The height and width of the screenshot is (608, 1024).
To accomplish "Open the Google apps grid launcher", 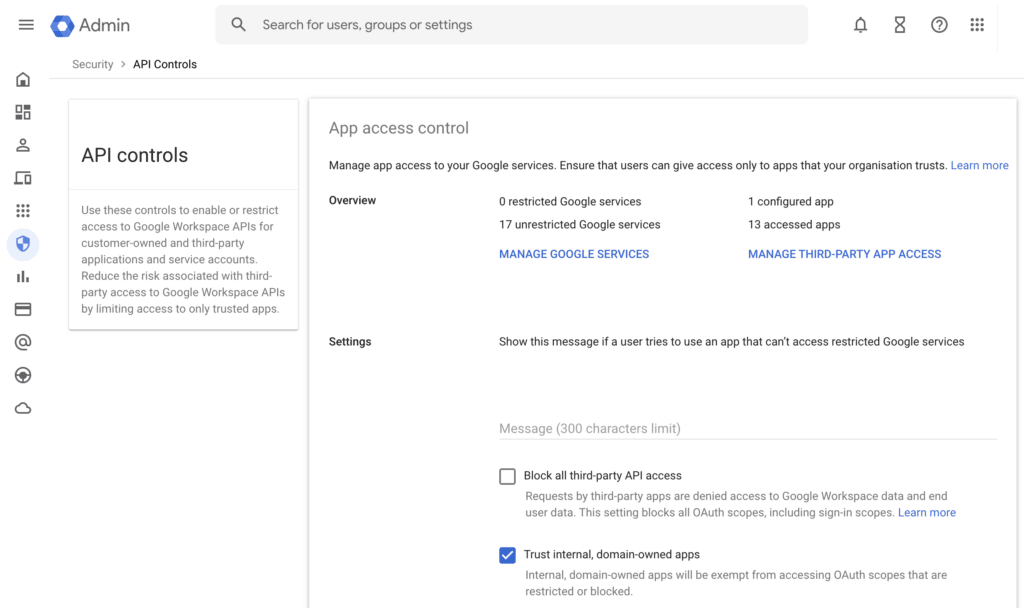I will (977, 25).
